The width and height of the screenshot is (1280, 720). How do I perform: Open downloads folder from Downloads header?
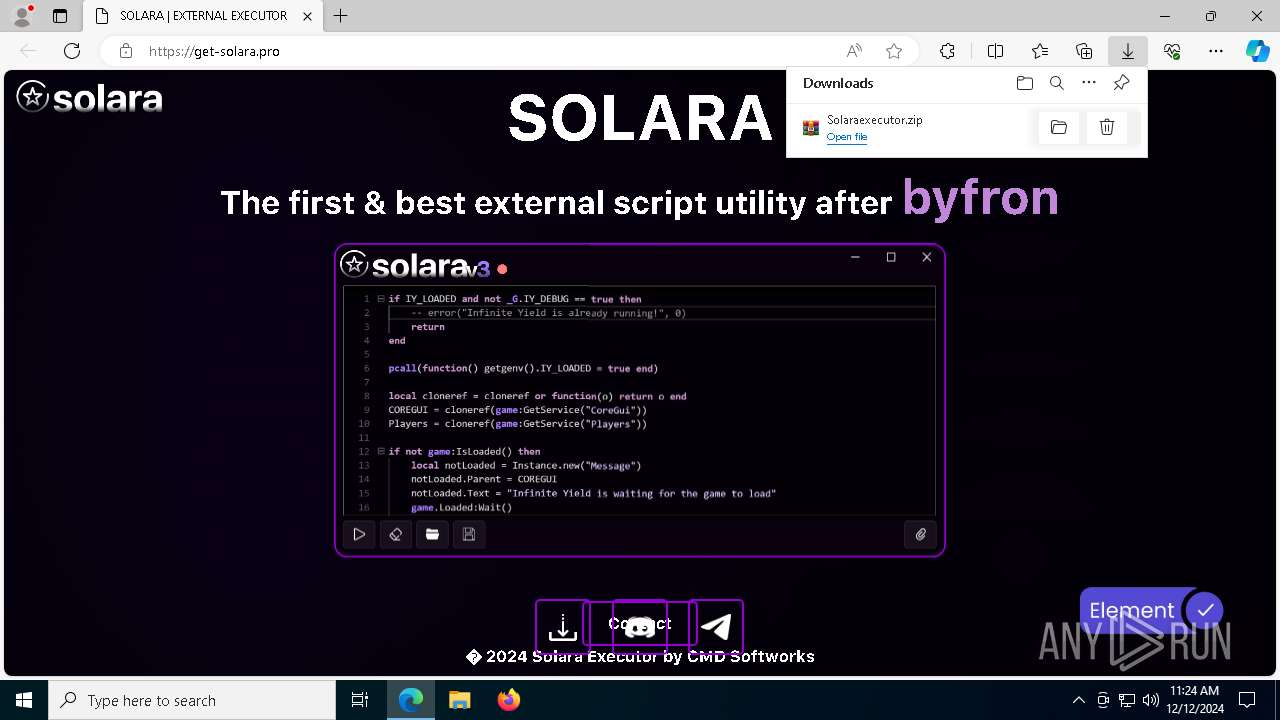(1024, 83)
